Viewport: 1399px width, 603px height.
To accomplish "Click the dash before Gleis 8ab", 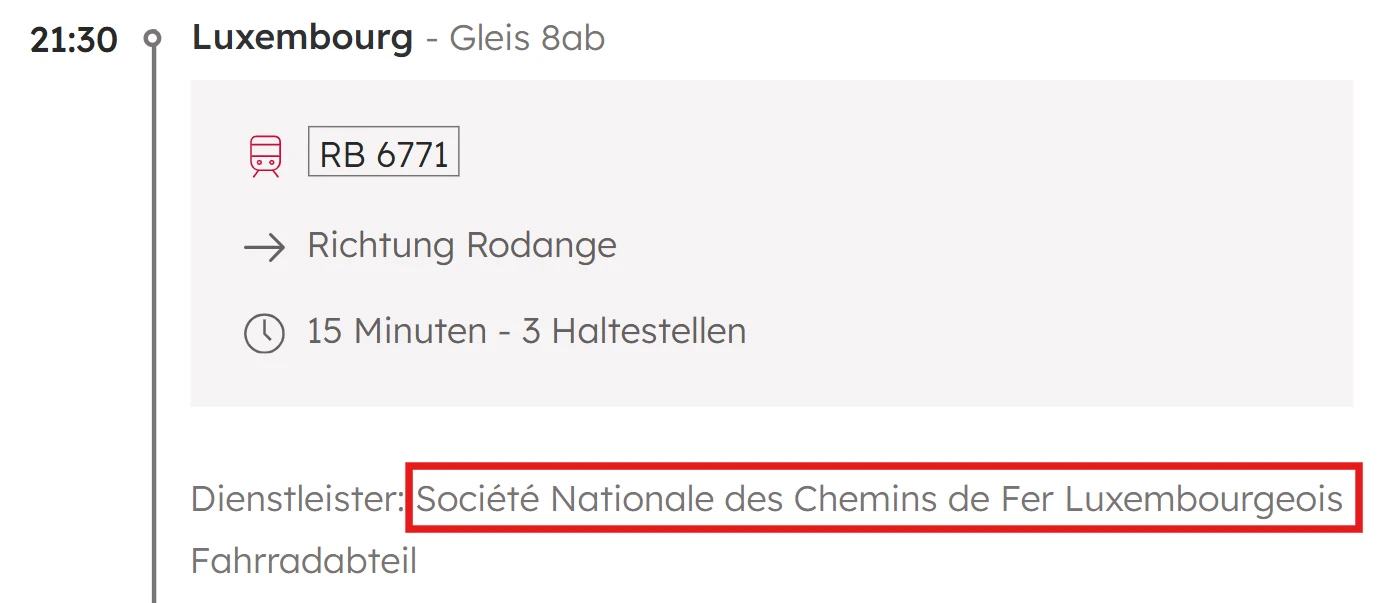I will click(432, 40).
